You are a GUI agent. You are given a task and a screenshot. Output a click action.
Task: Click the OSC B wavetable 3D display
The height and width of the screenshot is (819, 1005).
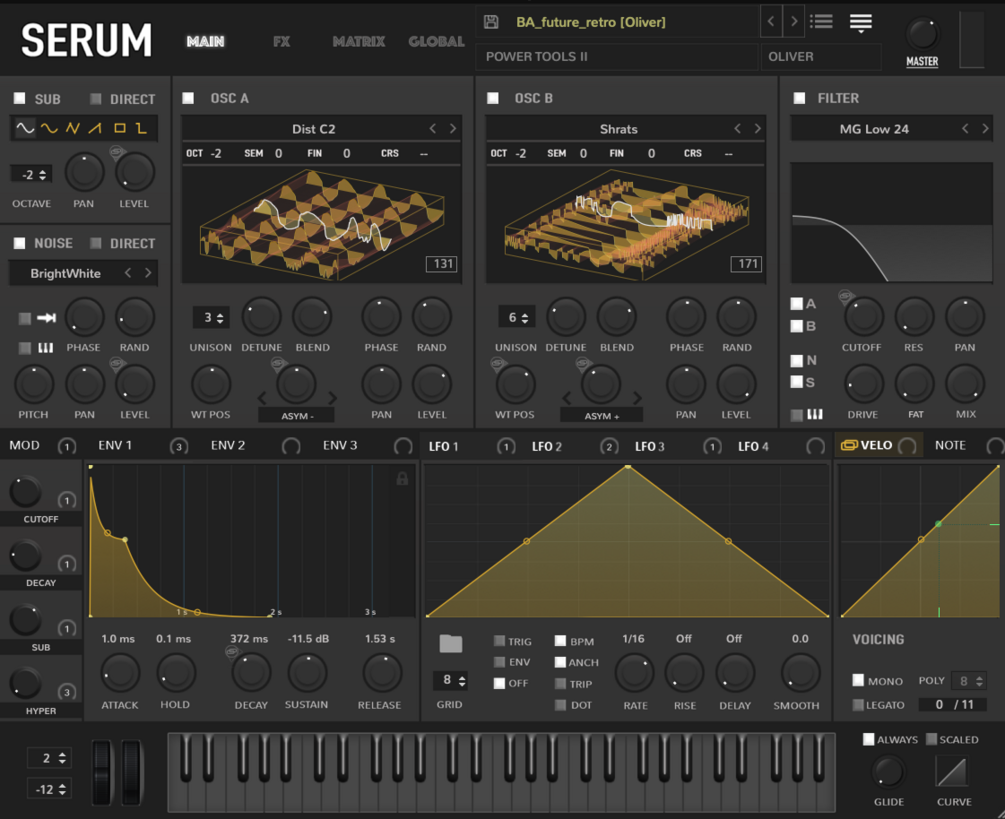click(626, 224)
